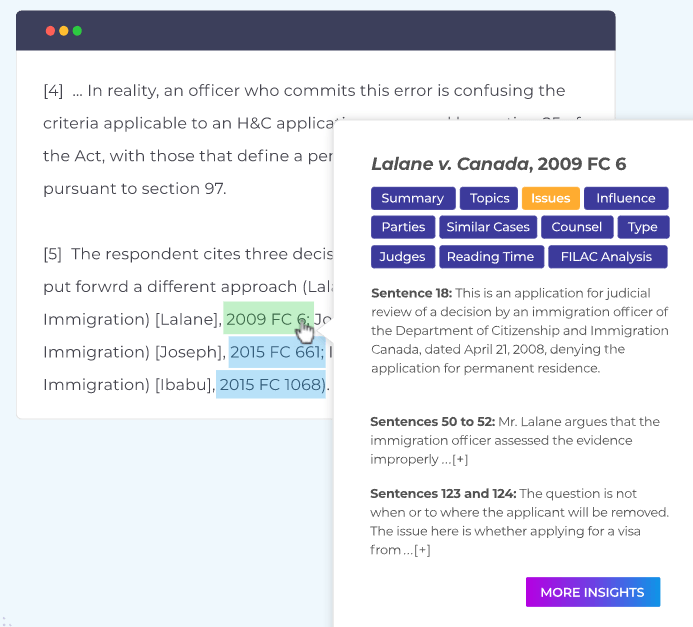
Task: Show the Reading Time tab
Action: pos(491,257)
